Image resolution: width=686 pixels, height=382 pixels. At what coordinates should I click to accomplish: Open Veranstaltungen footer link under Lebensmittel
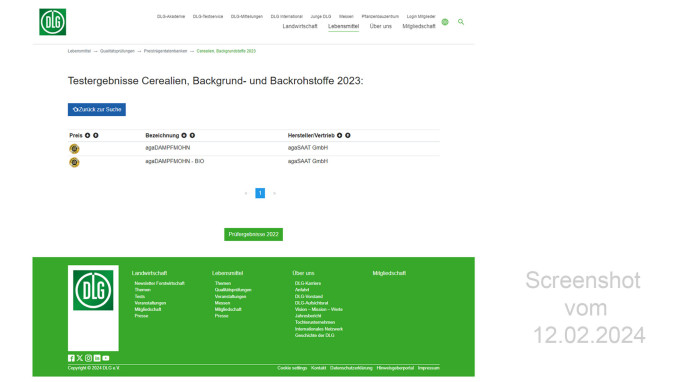231,297
